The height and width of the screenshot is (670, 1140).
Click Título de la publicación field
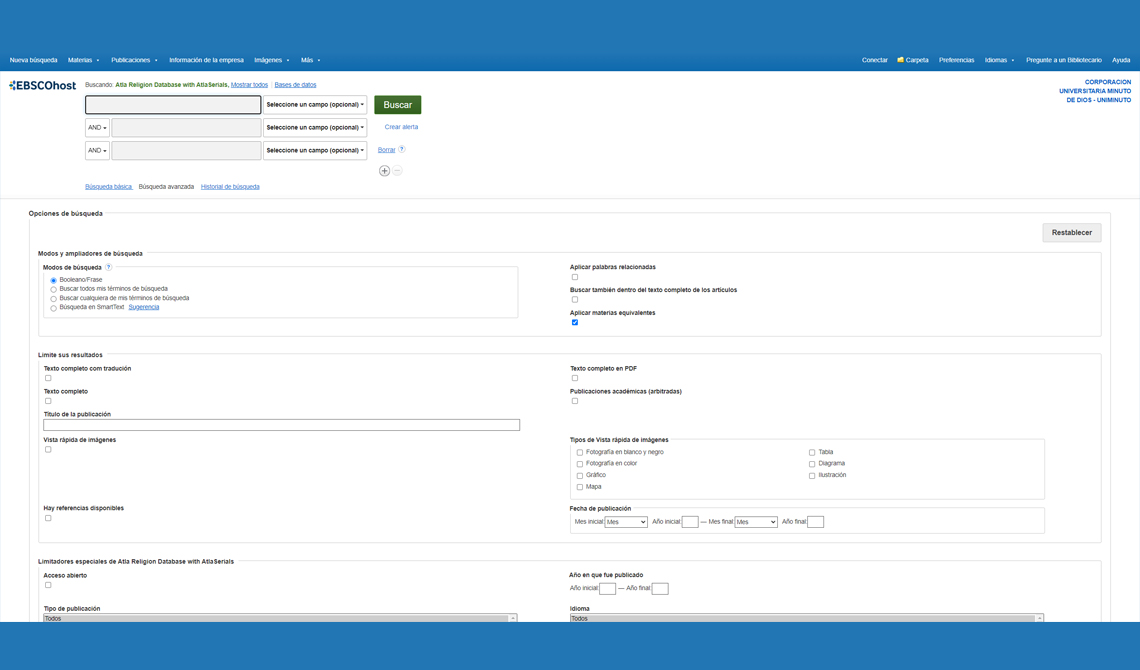click(x=281, y=425)
